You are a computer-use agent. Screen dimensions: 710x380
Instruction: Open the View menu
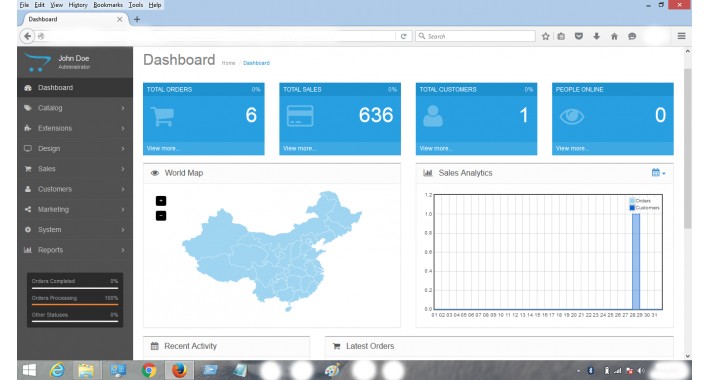[57, 5]
